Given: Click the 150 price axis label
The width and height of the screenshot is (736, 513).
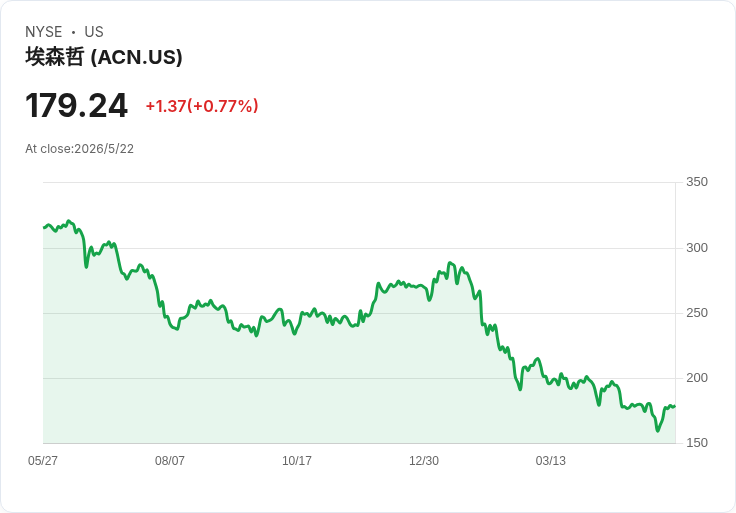Looking at the screenshot, I should (697, 443).
